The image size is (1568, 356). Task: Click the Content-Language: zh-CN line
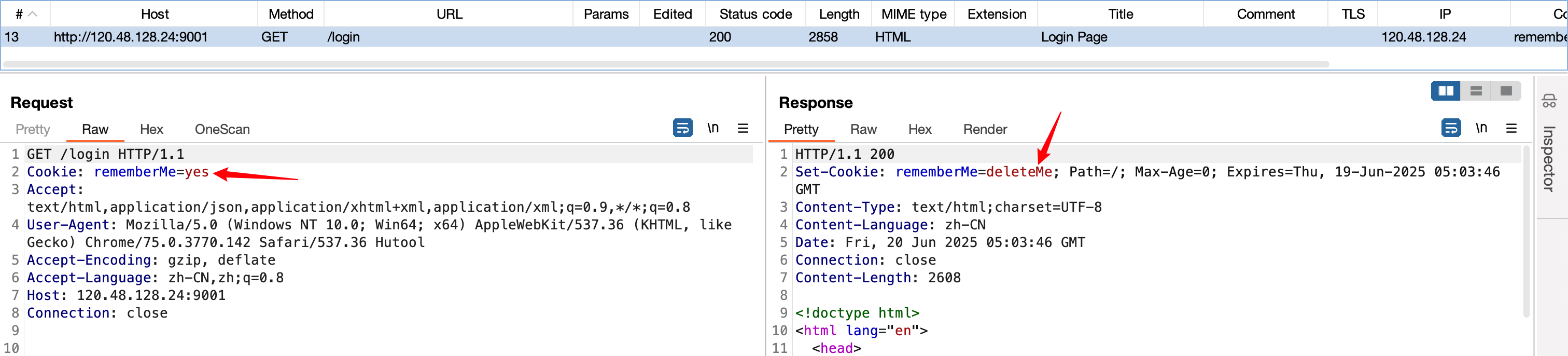click(890, 225)
